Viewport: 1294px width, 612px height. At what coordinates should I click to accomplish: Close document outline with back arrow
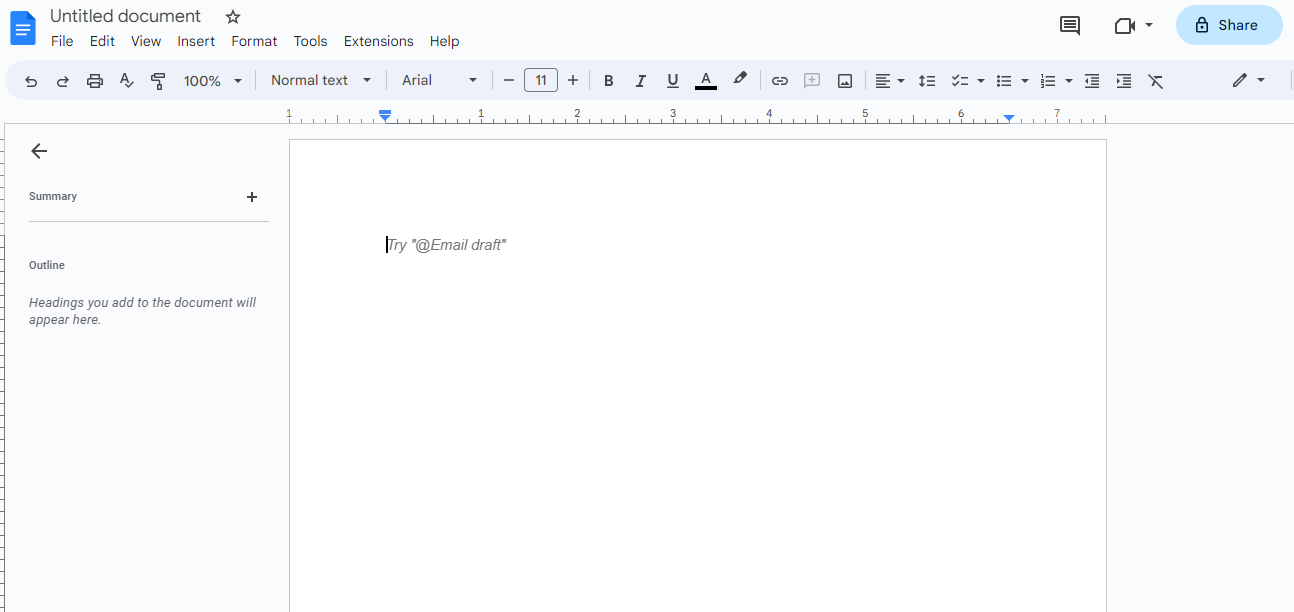39,151
